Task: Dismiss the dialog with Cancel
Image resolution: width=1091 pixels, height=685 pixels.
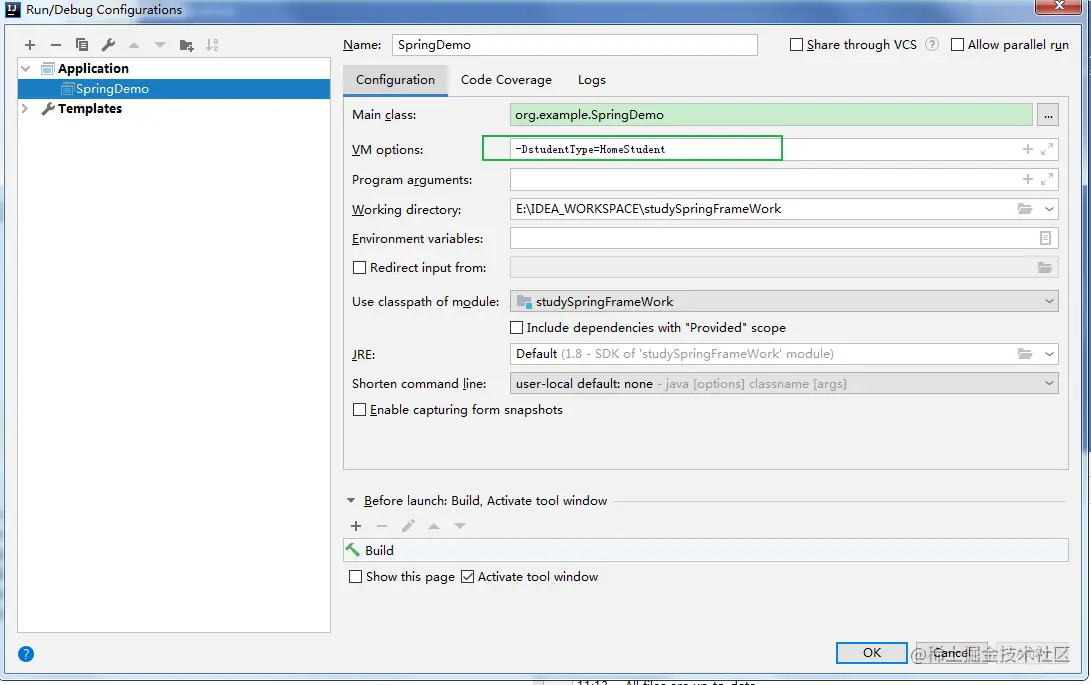Action: (951, 652)
